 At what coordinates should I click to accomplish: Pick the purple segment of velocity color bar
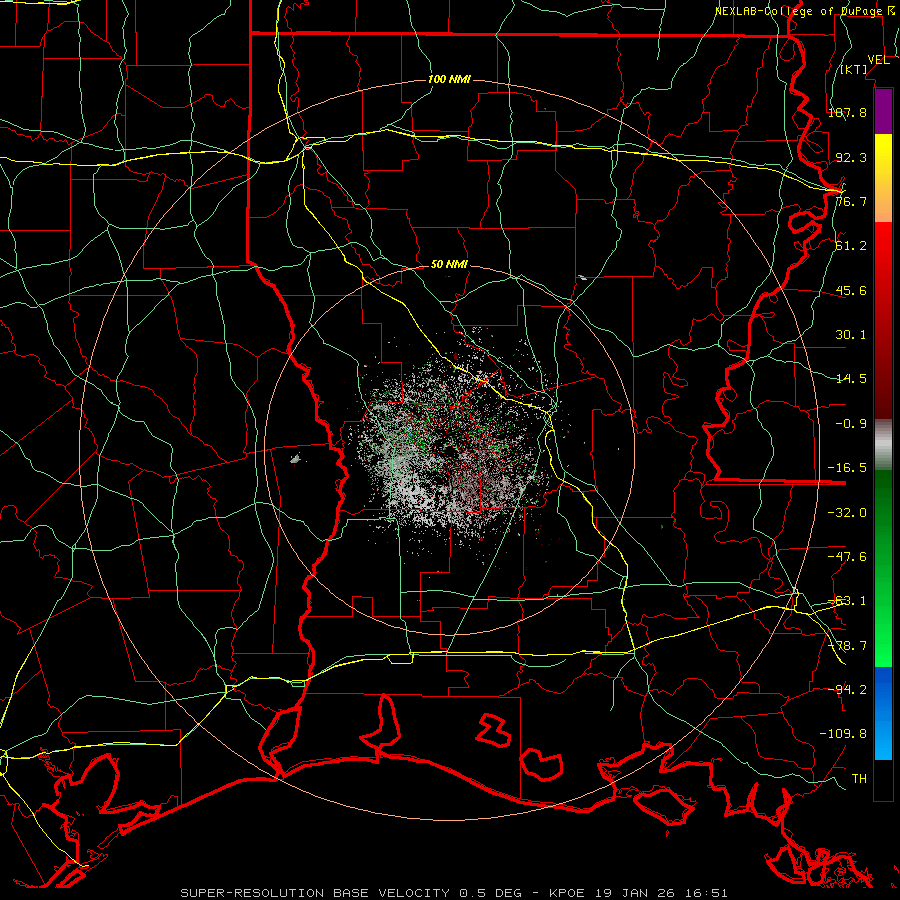883,112
